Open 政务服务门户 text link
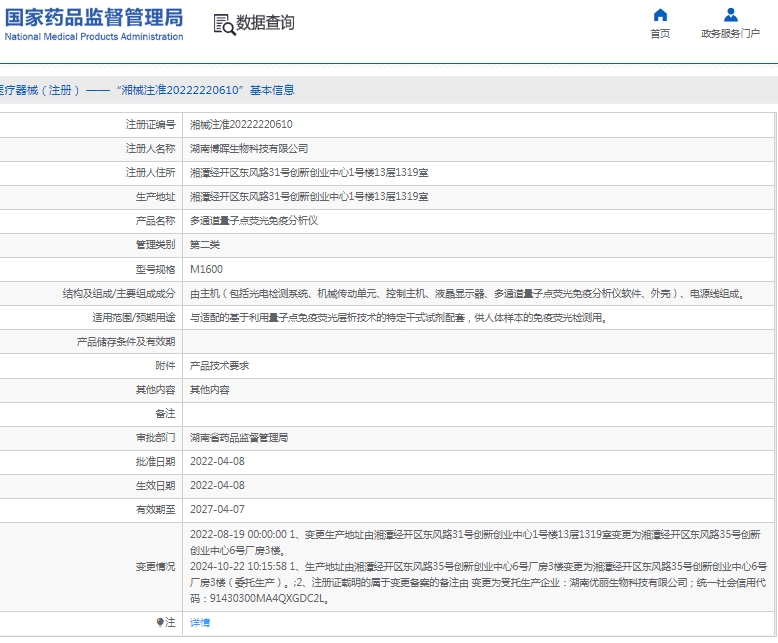Viewport: 778px width, 643px height. tap(730, 34)
